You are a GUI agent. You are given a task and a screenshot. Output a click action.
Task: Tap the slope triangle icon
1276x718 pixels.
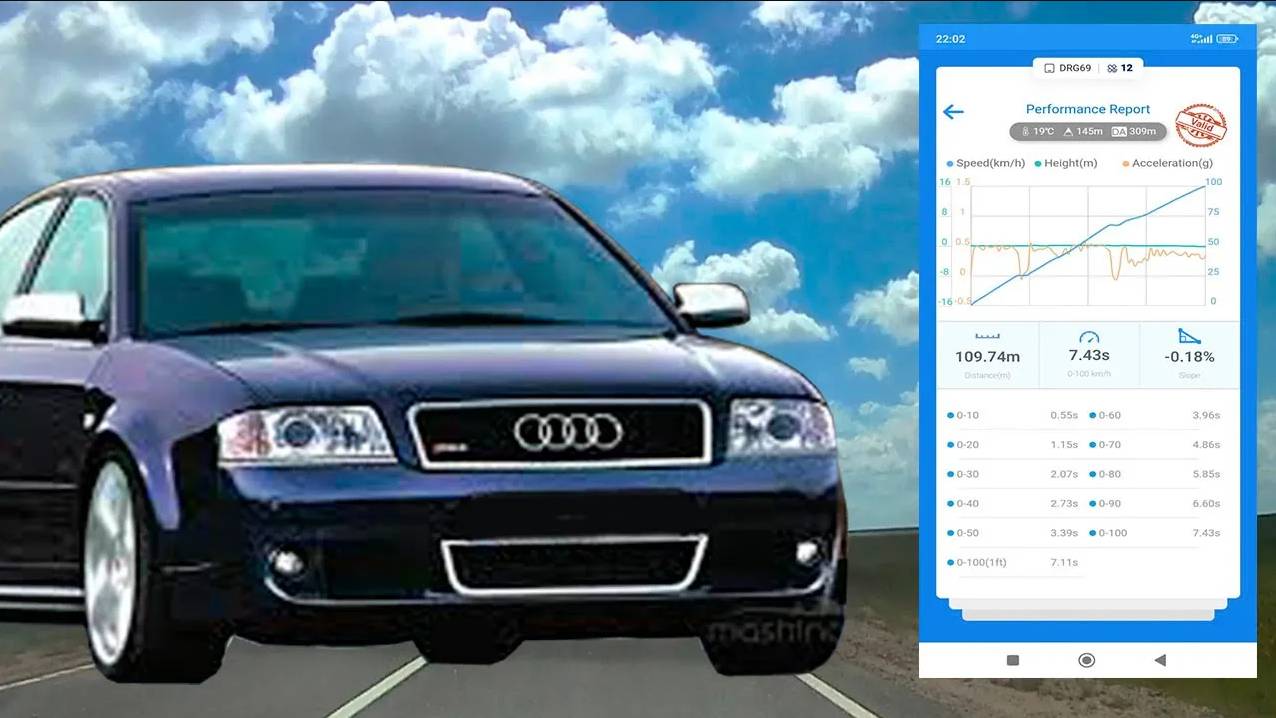click(x=1189, y=336)
